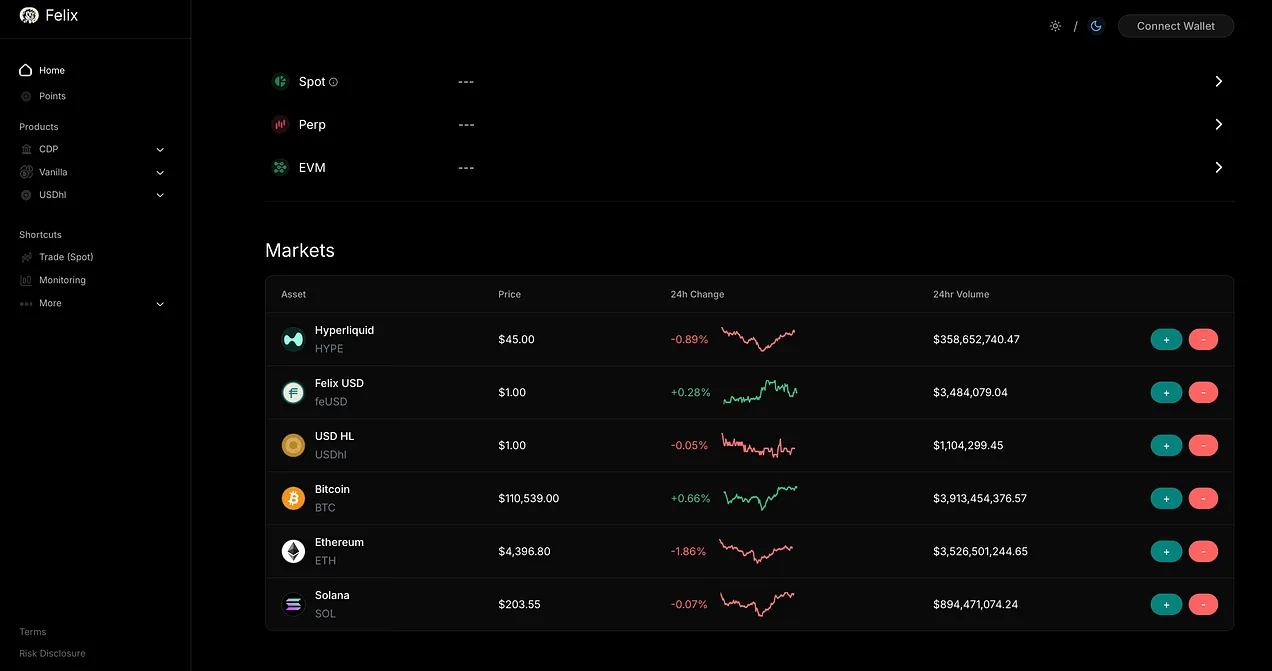Click the Perp flame icon

click(x=281, y=124)
